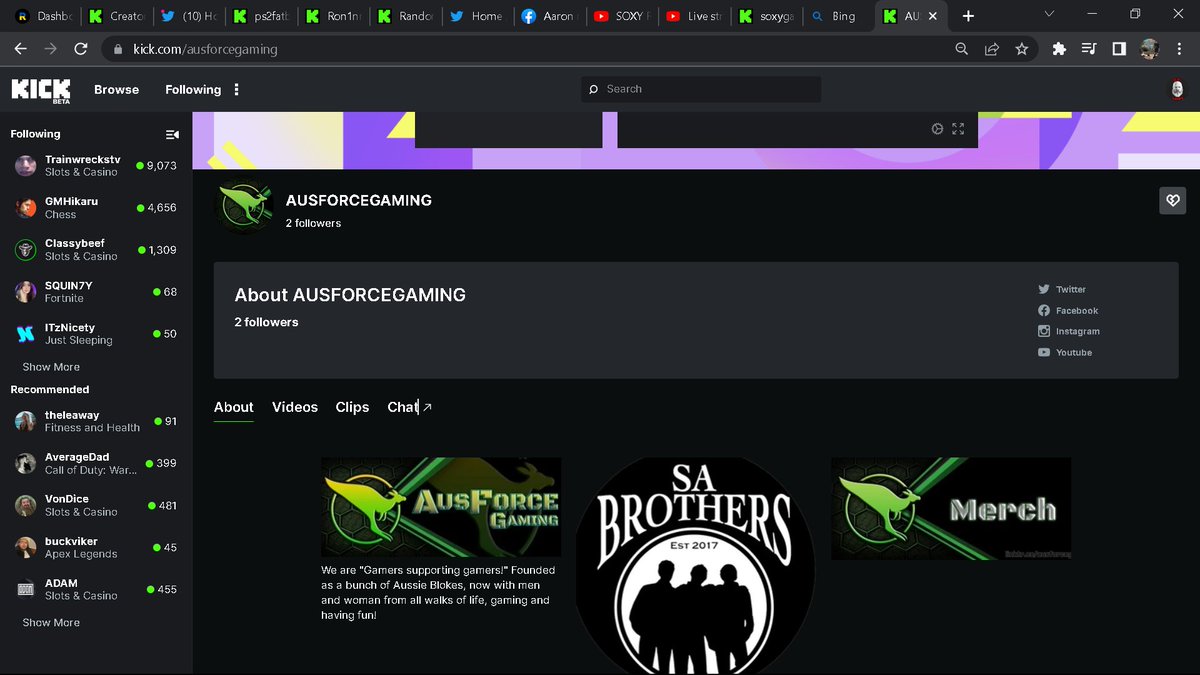Click the Recommended section heading

[x=50, y=389]
